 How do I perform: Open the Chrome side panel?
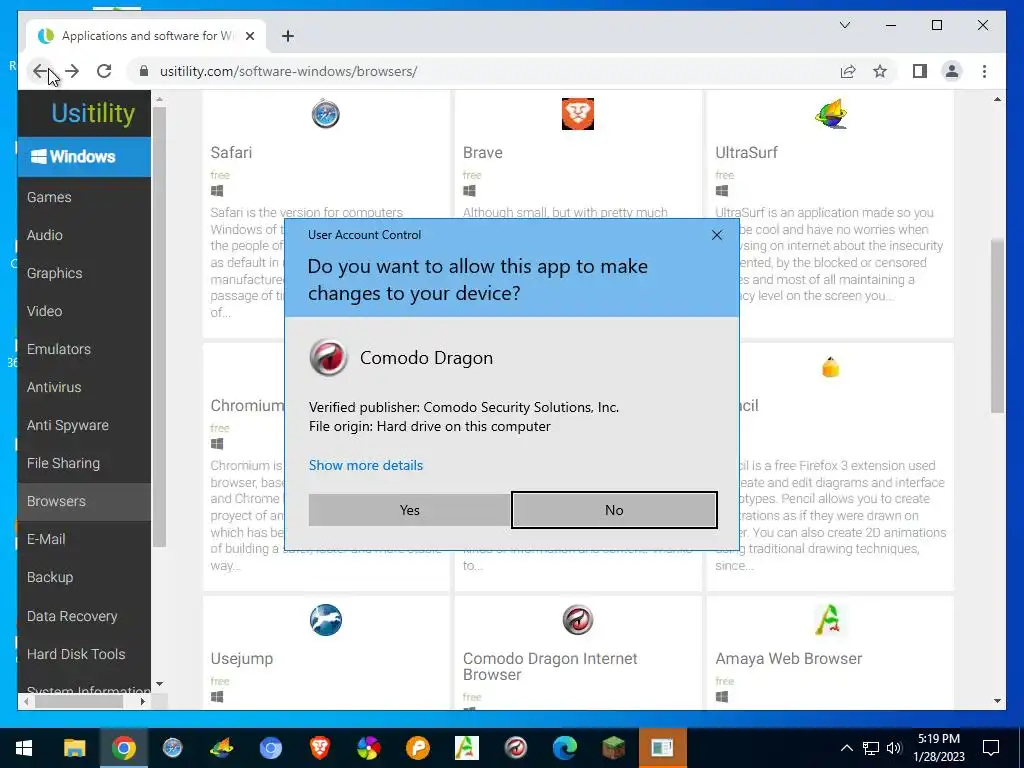(920, 71)
